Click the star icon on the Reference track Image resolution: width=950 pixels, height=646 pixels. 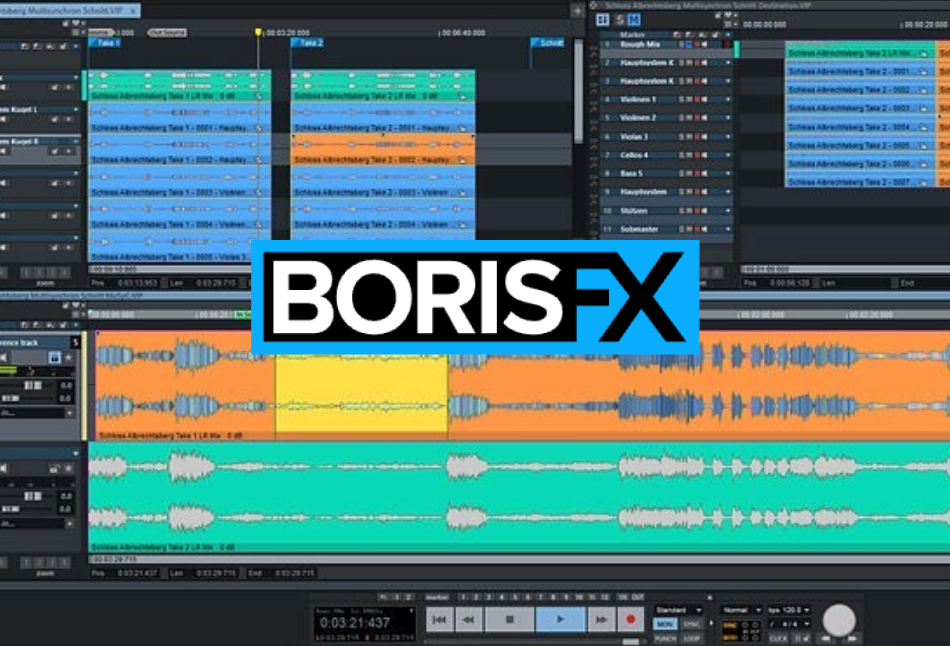(68, 358)
